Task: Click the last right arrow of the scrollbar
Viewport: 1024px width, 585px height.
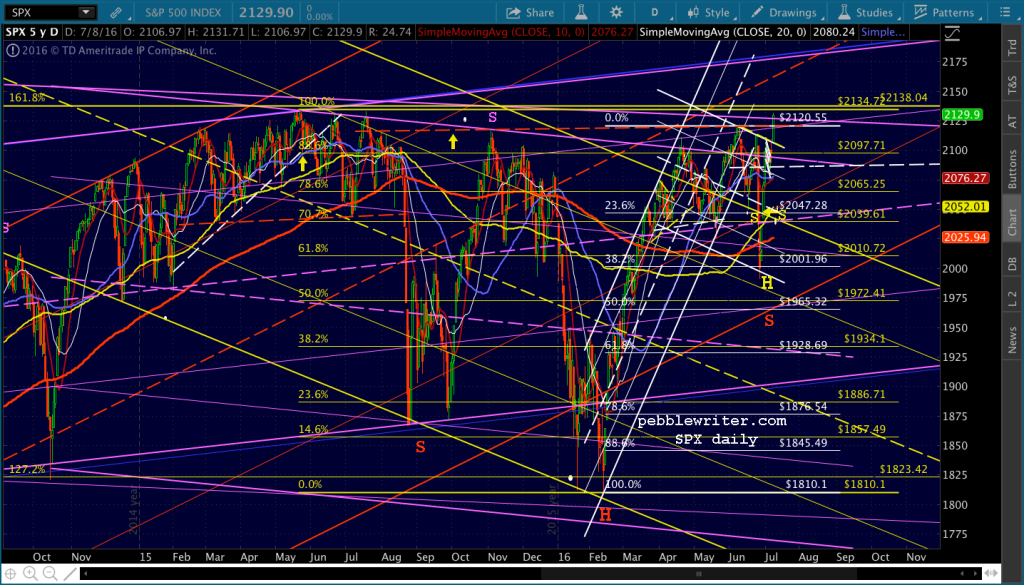Action: tap(975, 573)
